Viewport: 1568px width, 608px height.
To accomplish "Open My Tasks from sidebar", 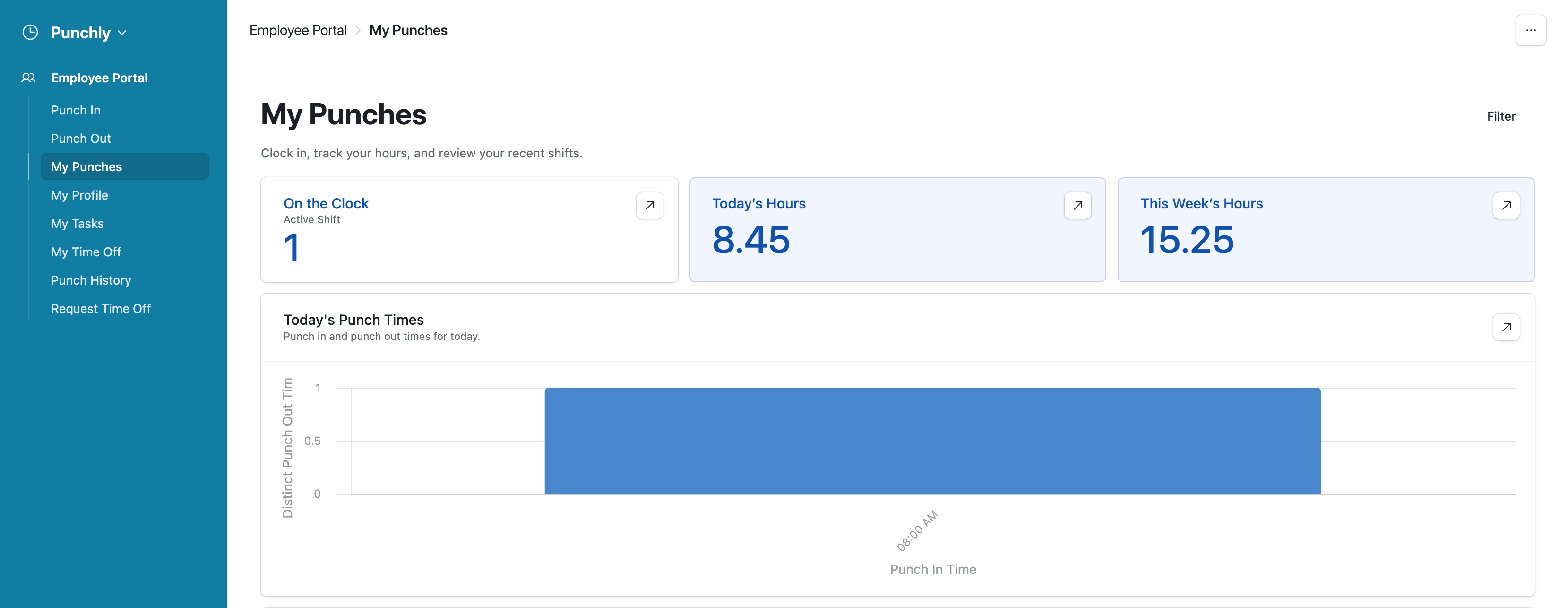I will tap(78, 224).
